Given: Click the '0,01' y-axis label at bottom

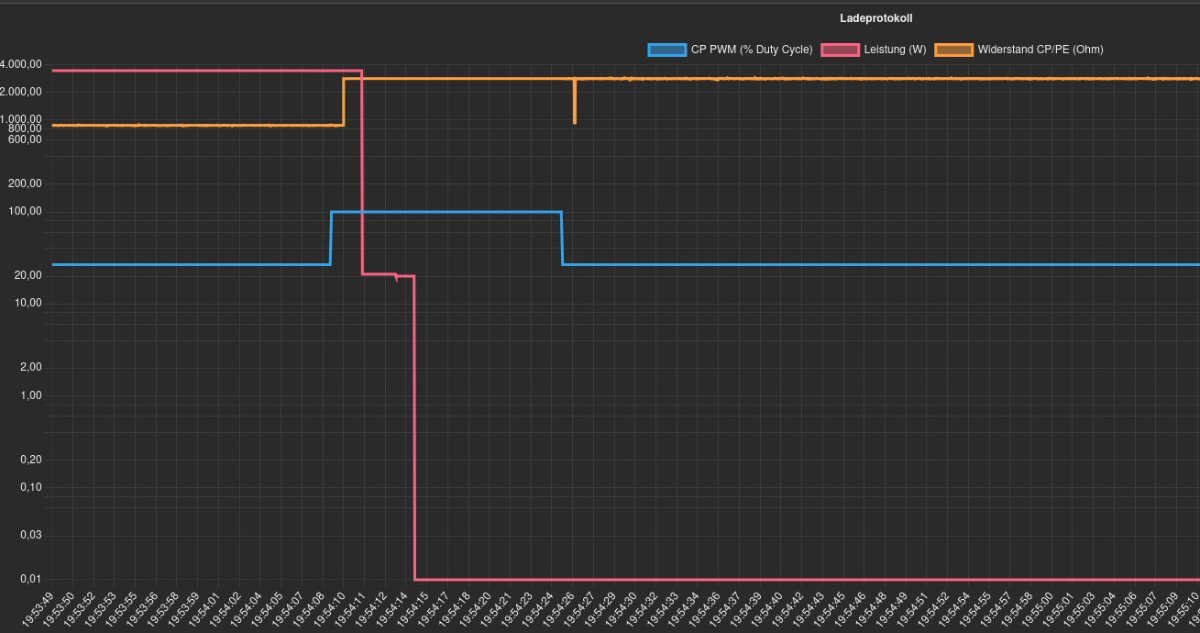Looking at the screenshot, I should click(x=31, y=579).
